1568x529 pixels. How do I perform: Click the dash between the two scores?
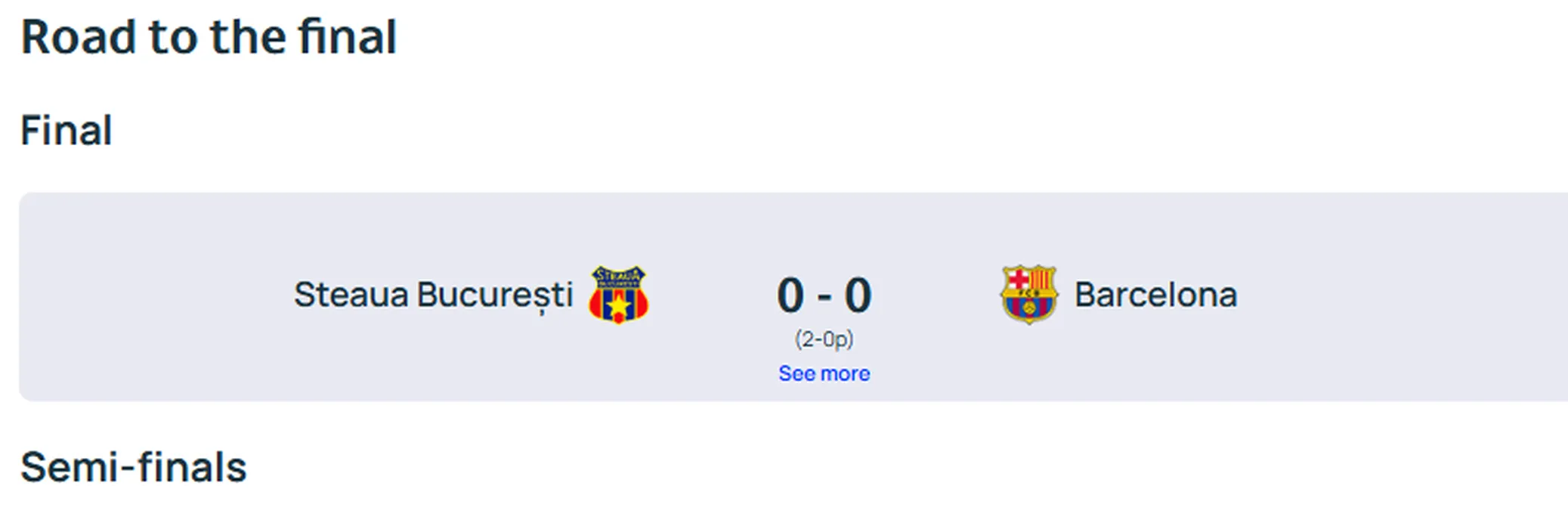pos(824,297)
